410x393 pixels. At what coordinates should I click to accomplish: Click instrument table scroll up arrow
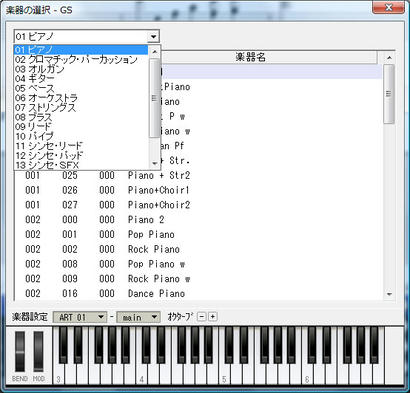click(389, 58)
